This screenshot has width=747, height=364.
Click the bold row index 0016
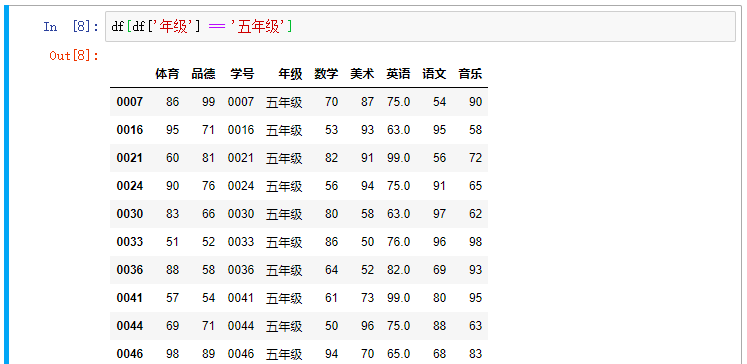(130, 130)
